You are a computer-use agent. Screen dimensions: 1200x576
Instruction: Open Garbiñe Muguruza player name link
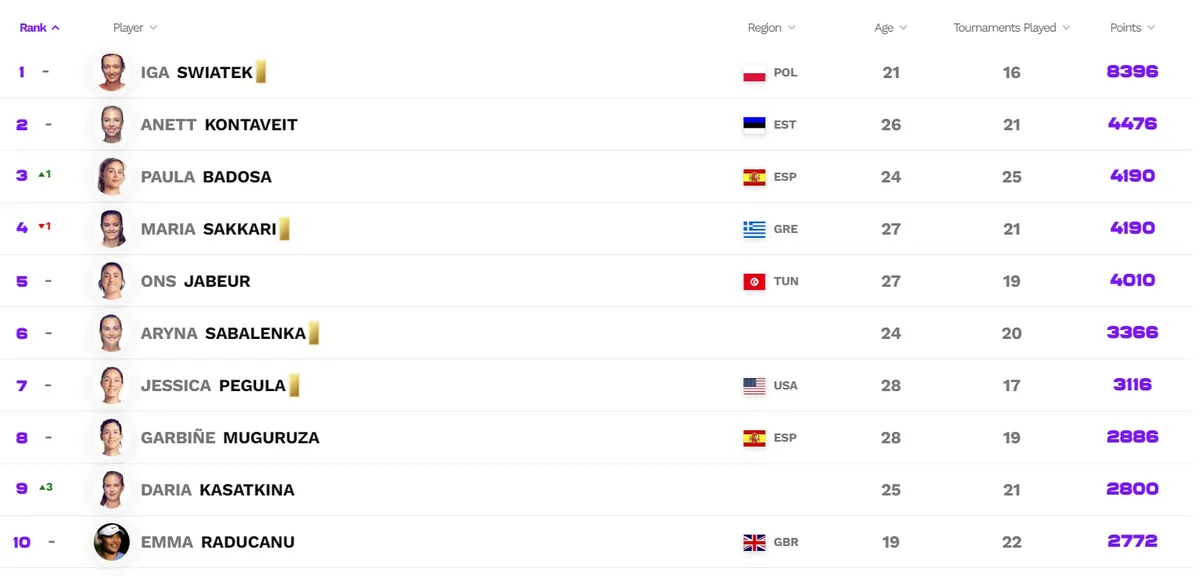[230, 438]
